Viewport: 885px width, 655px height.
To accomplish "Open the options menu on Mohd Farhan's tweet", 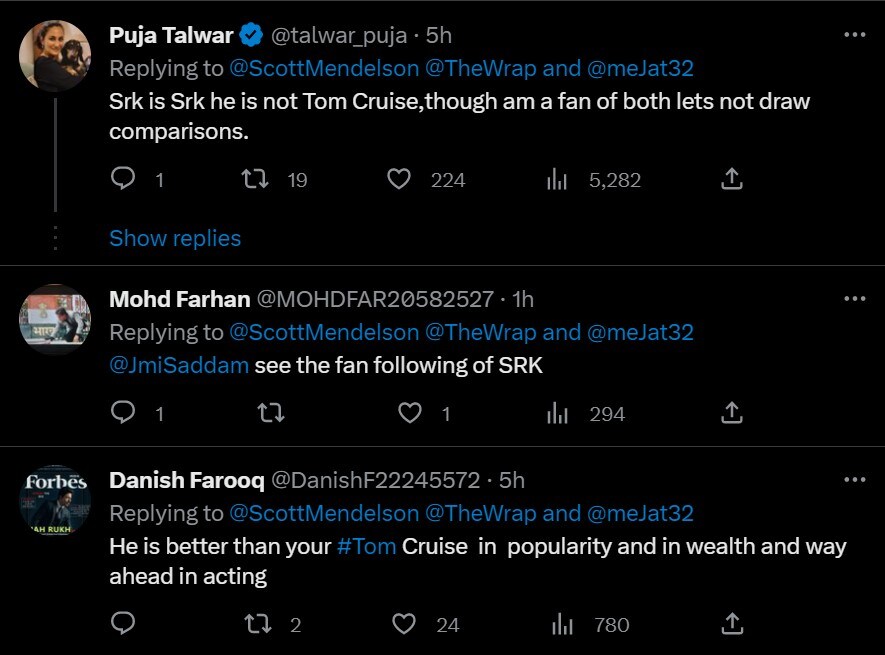I will 855,298.
